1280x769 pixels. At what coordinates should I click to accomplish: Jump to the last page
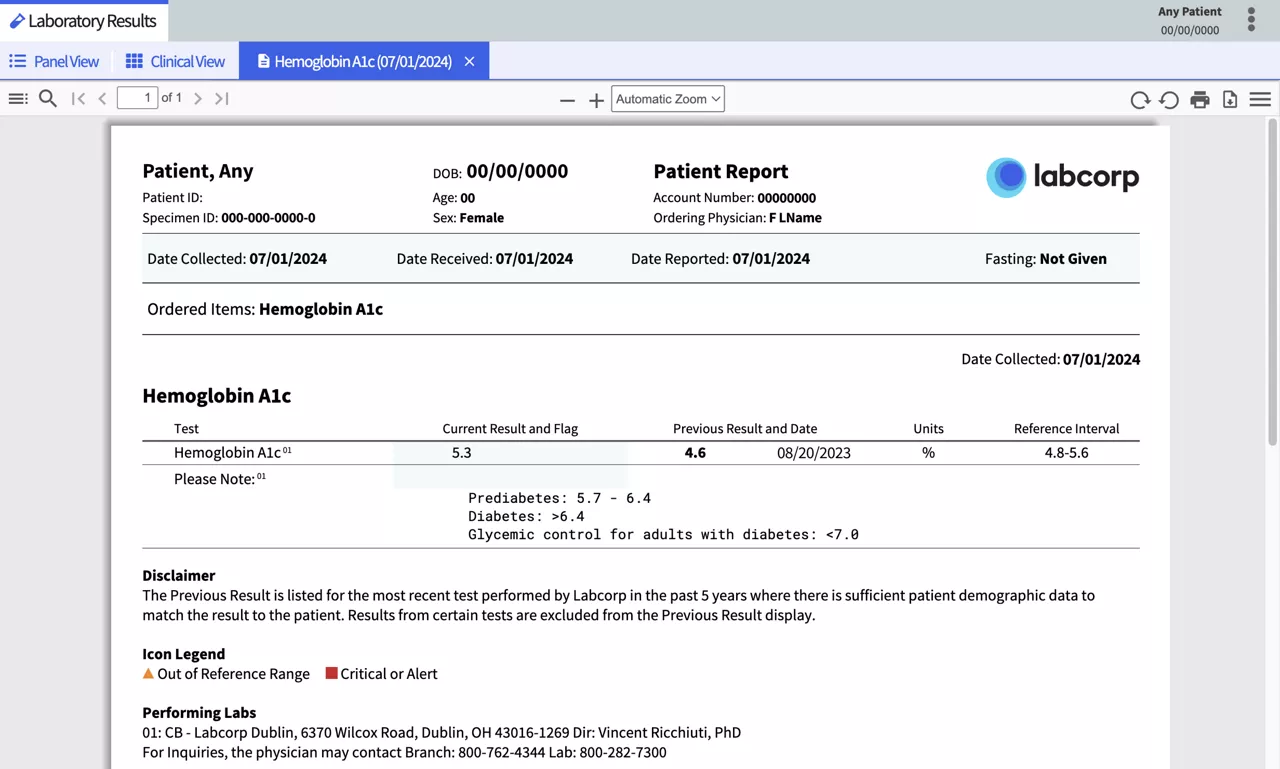click(221, 97)
